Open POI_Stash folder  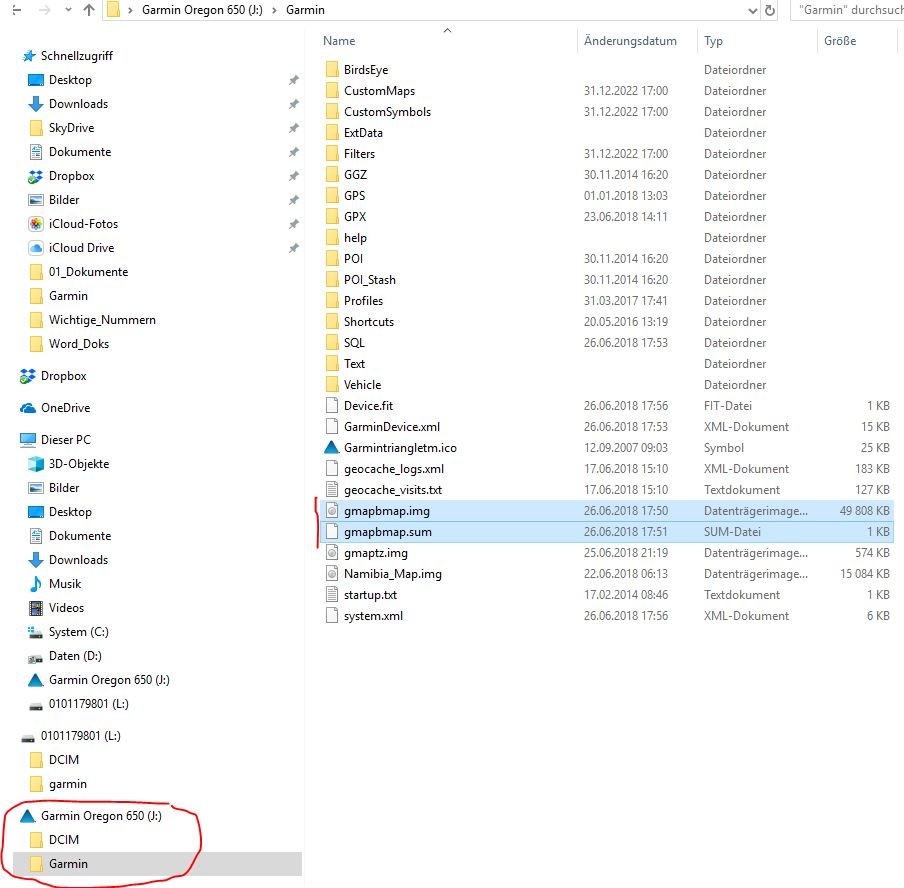pyautogui.click(x=370, y=280)
